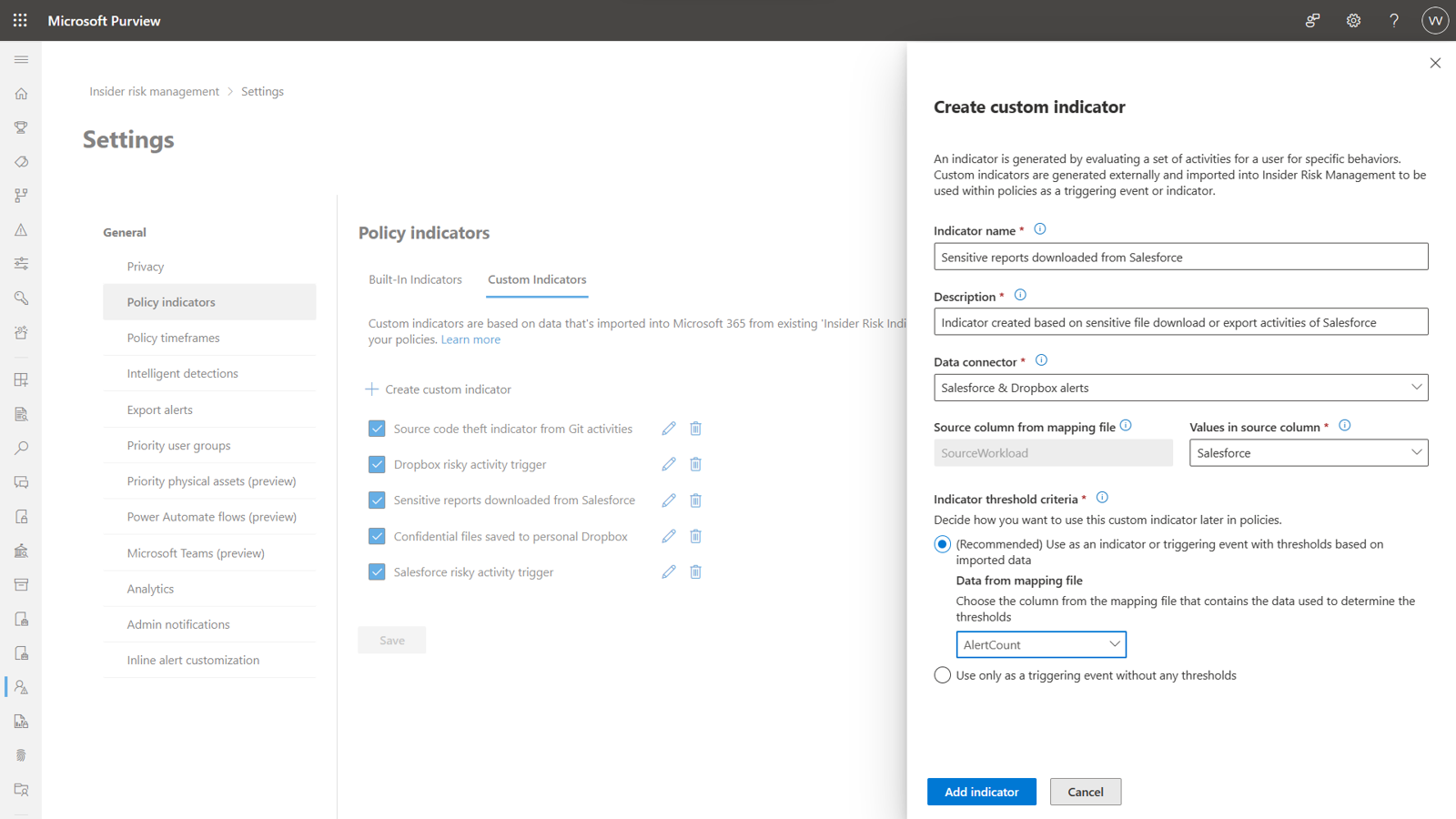Click the disabled Save button
Screen dimensions: 1456x819
tap(392, 640)
